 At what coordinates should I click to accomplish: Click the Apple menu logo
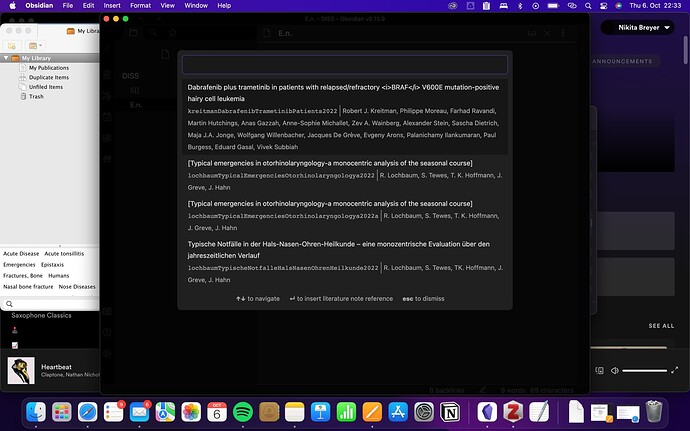[12, 6]
